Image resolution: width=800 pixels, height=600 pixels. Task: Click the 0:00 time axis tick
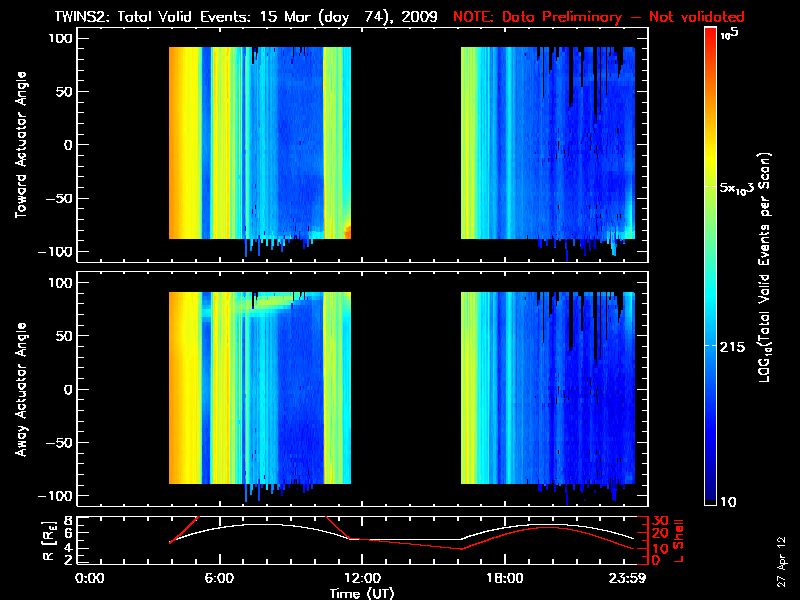pyautogui.click(x=90, y=578)
